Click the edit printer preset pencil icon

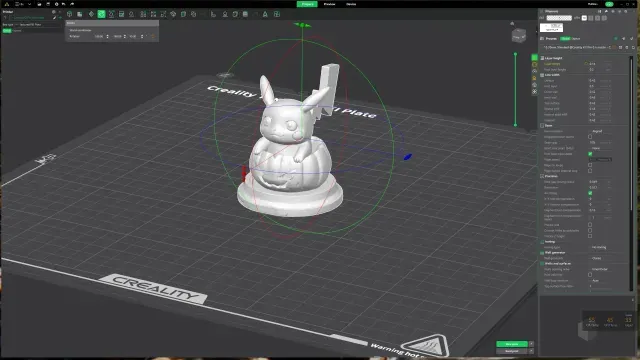tap(55, 18)
